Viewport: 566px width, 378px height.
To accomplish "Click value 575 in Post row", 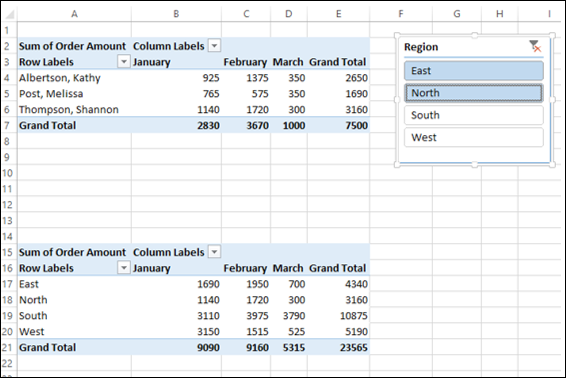I will pos(260,94).
